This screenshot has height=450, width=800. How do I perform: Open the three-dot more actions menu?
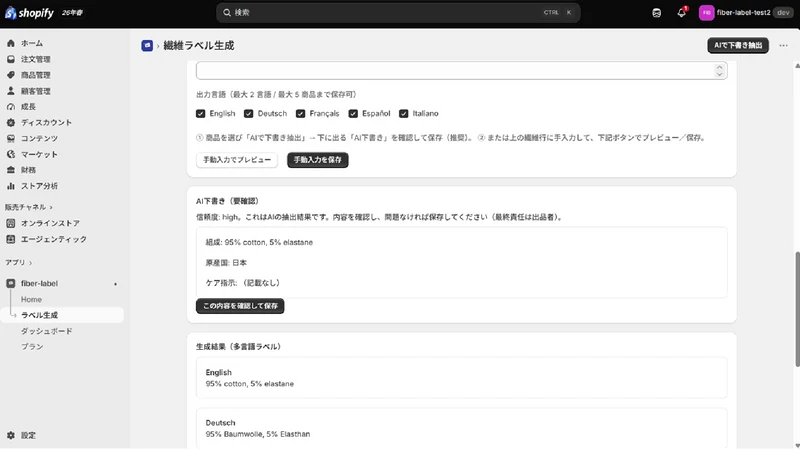(783, 45)
